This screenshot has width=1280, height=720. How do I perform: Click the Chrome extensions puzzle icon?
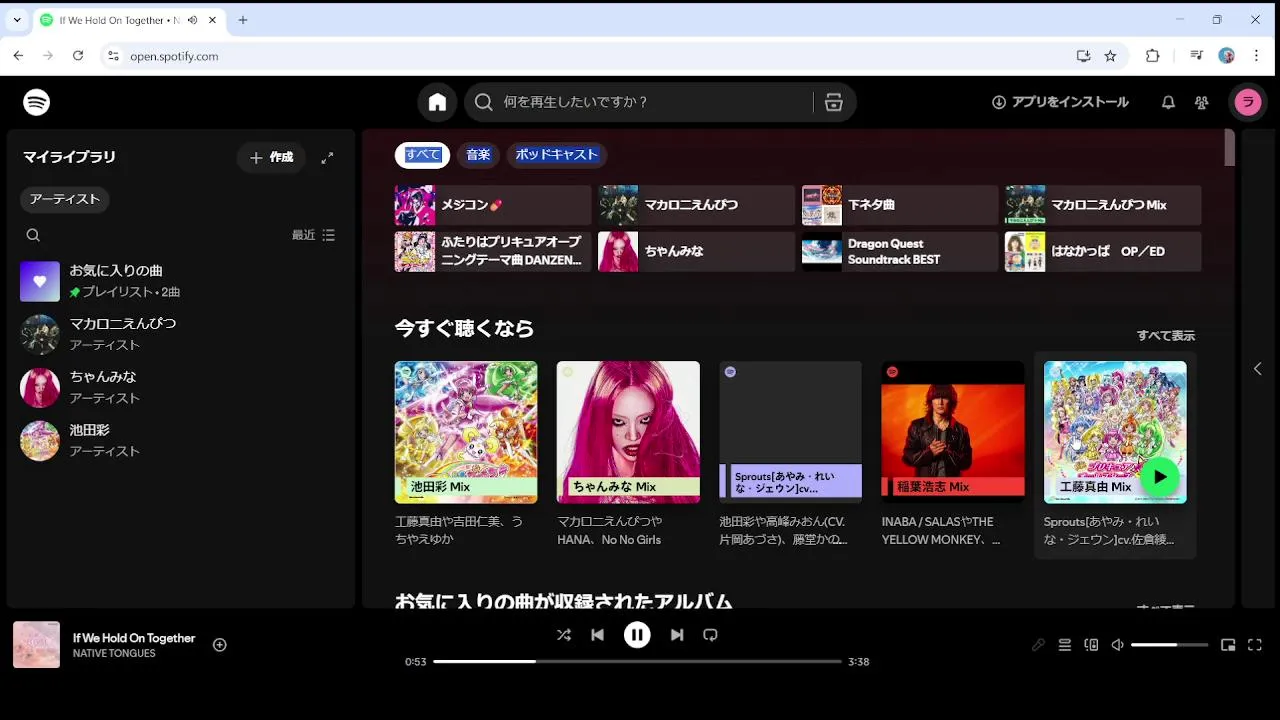click(x=1153, y=56)
